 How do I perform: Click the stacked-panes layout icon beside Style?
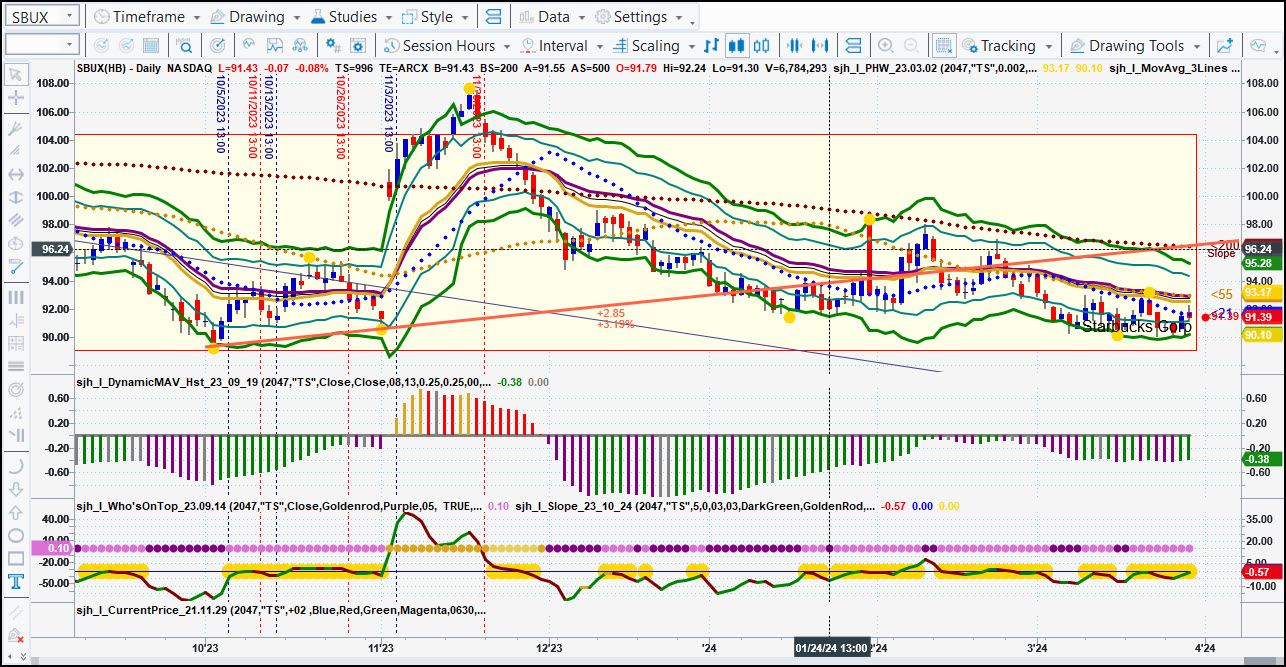point(493,17)
